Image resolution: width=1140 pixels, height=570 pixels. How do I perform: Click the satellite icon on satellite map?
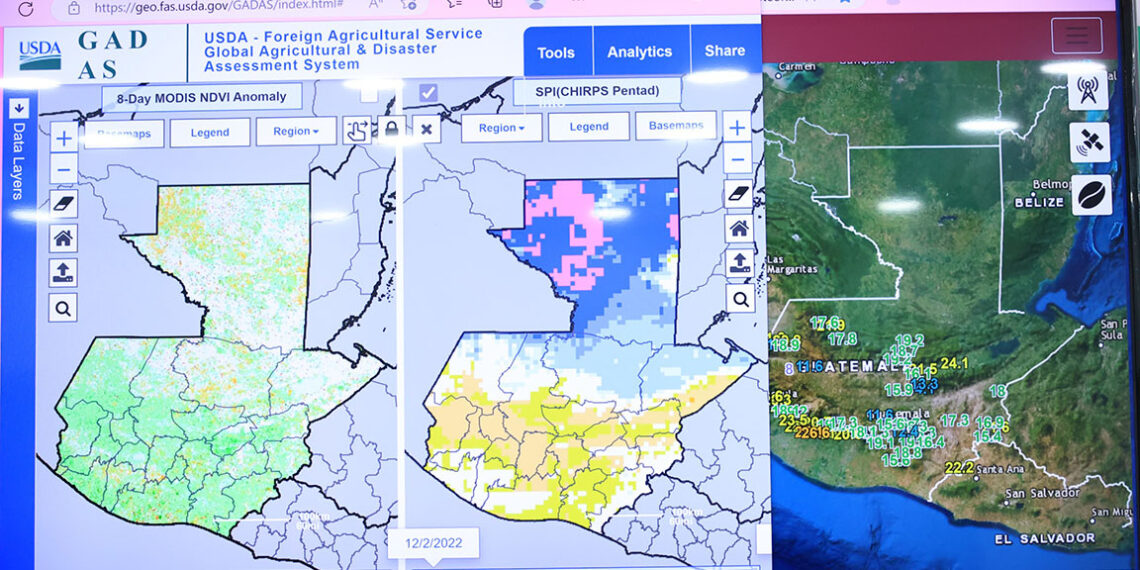(x=1088, y=143)
